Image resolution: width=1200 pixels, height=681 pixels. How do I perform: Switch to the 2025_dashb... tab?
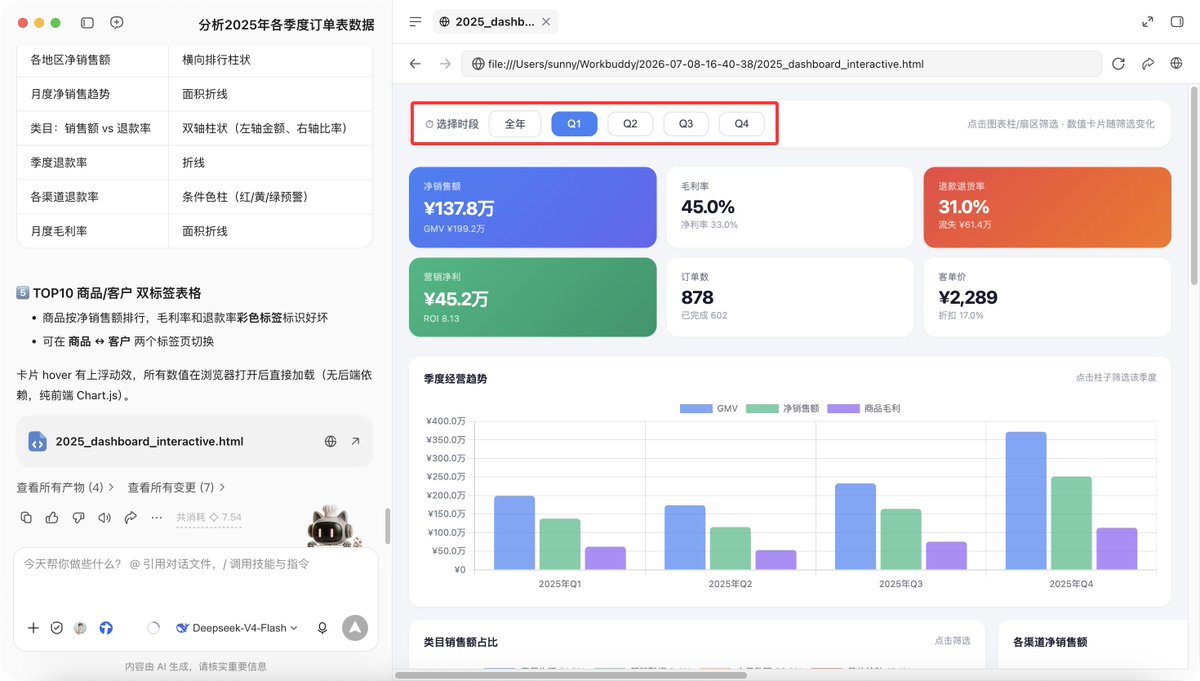coord(495,21)
